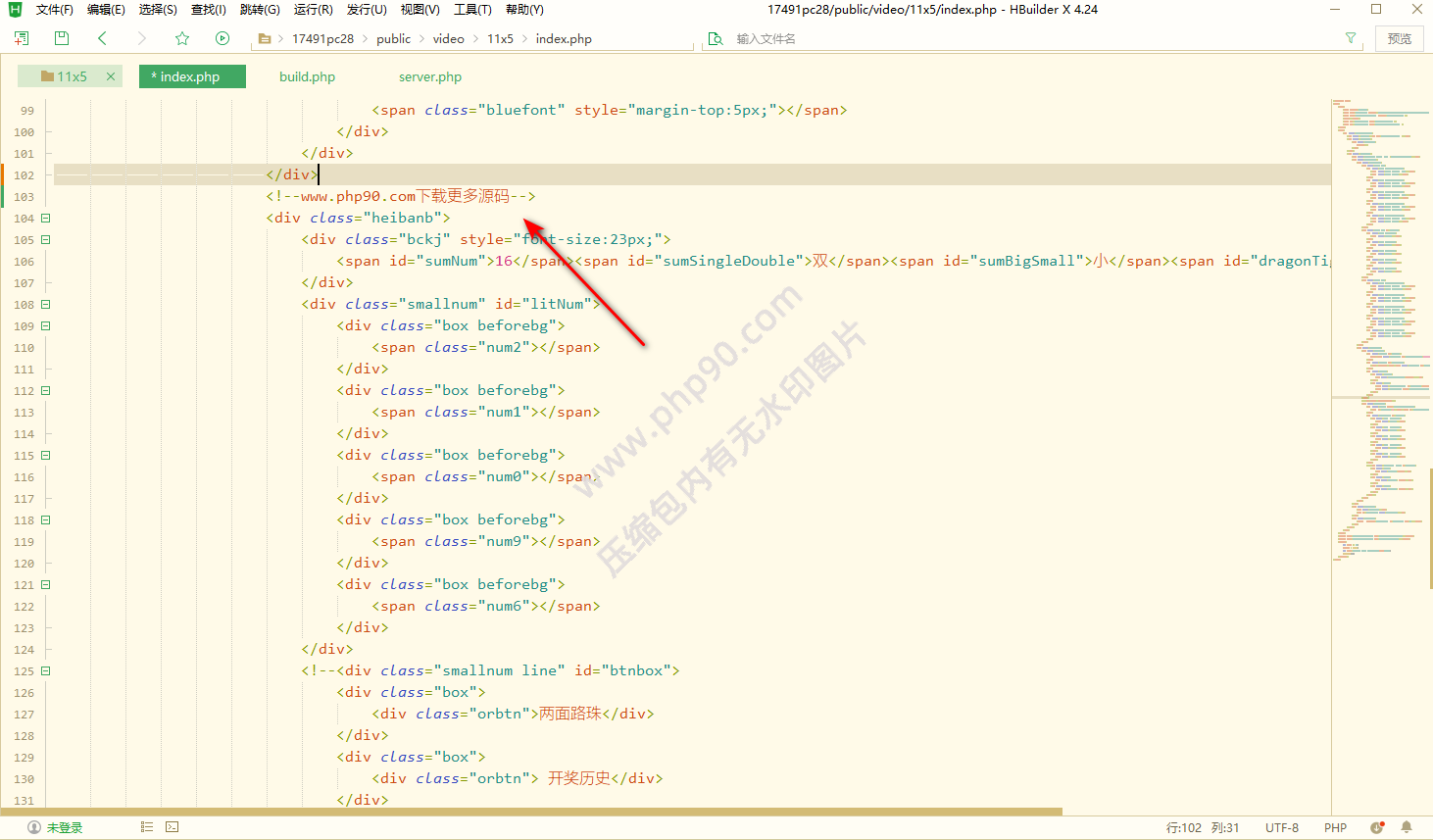
Task: Click the filter funnel icon
Action: tap(1351, 38)
